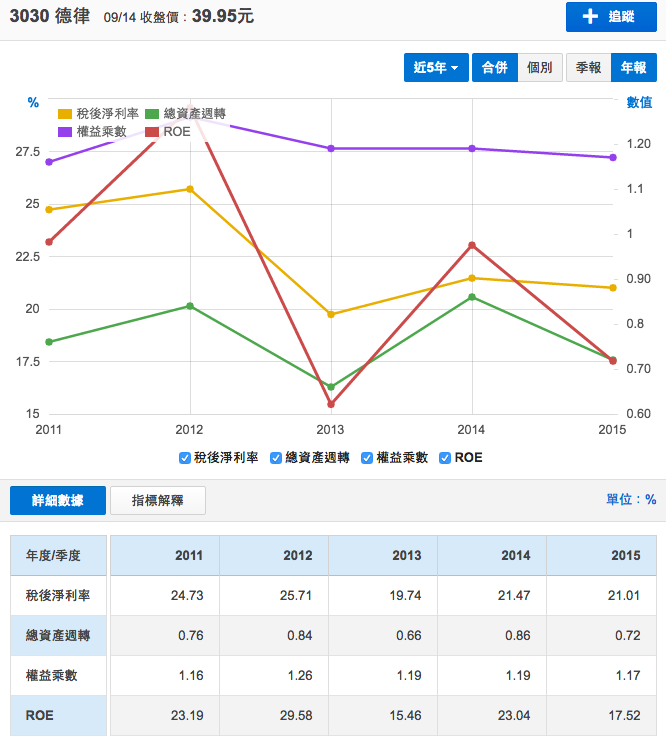Image resolution: width=666 pixels, height=745 pixels.
Task: Click purple 權益乘數 legend swatch
Action: [65, 131]
